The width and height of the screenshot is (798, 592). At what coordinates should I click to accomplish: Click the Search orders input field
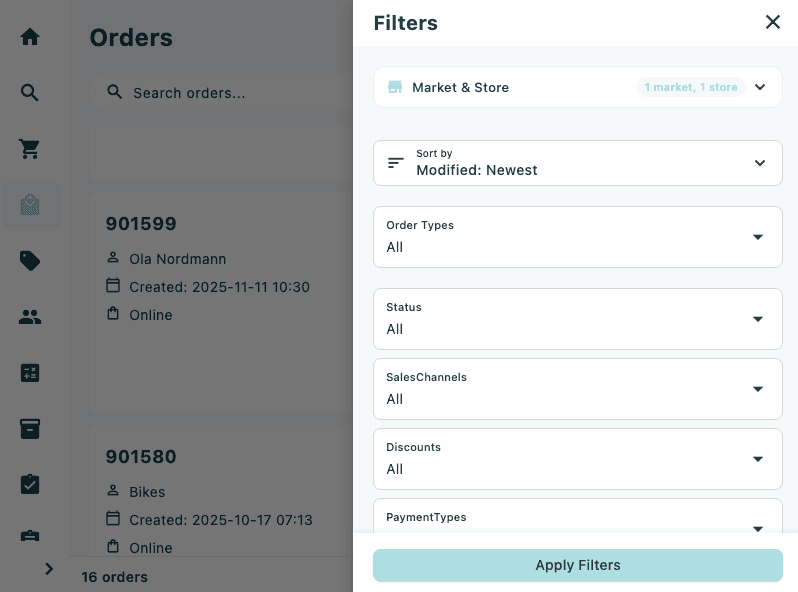221,93
